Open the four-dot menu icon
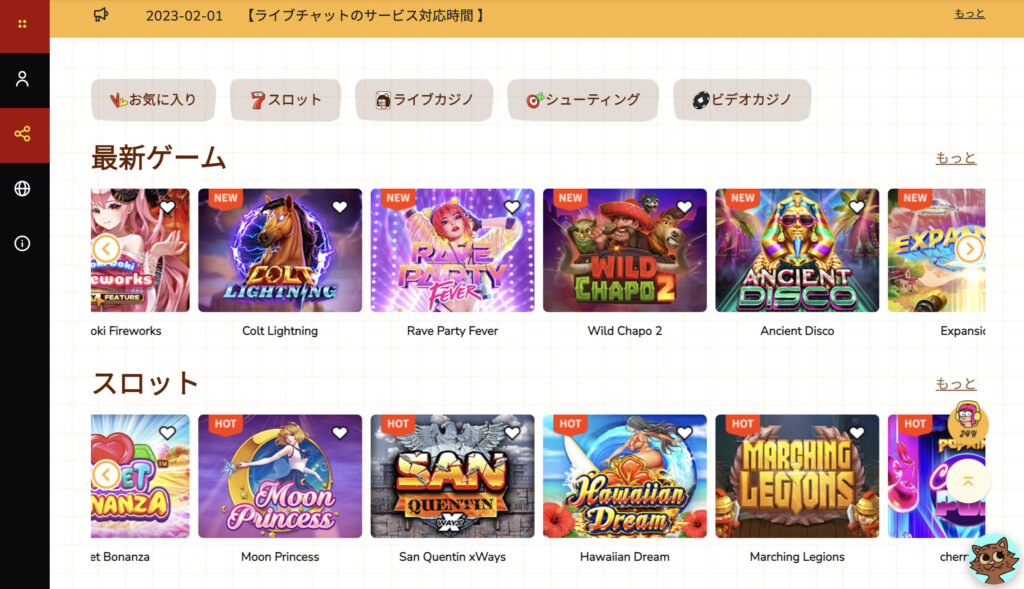 tap(22, 24)
